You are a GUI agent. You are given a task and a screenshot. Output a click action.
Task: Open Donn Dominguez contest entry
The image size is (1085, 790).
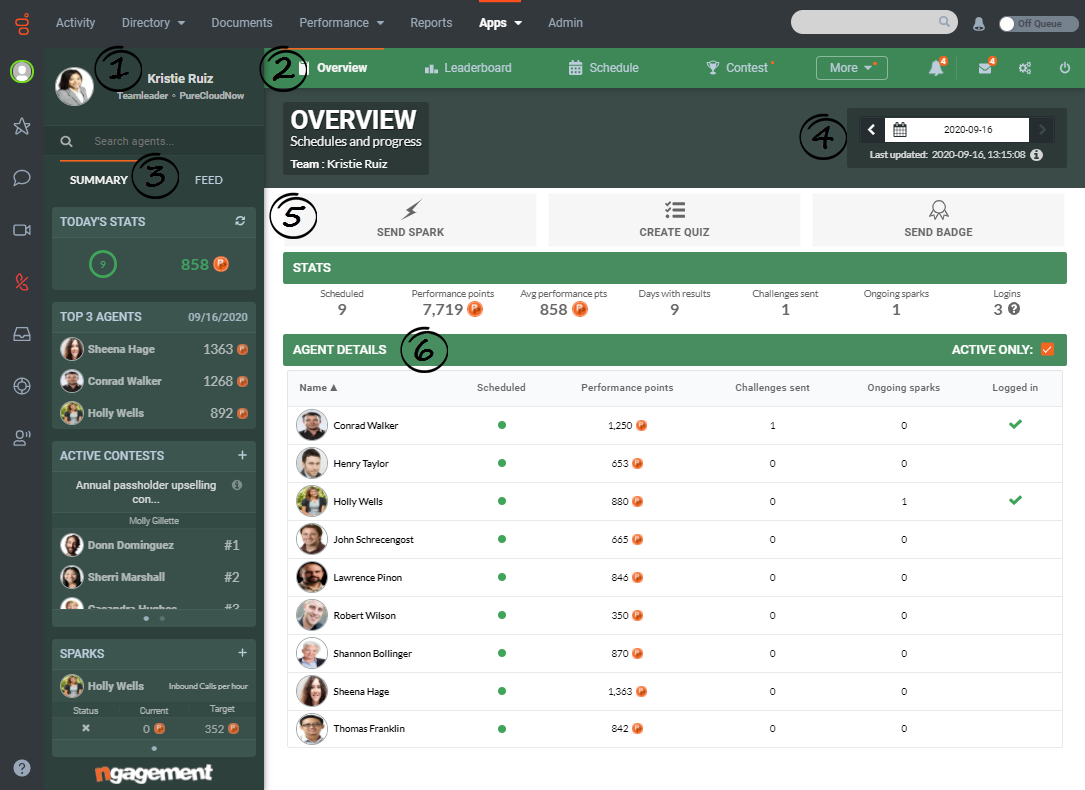(154, 545)
